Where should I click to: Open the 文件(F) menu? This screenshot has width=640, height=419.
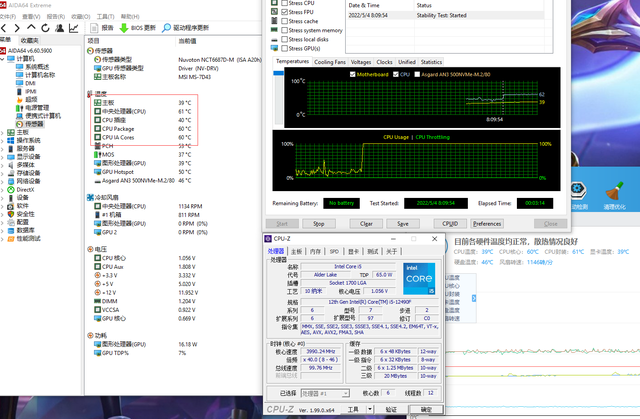[8, 17]
